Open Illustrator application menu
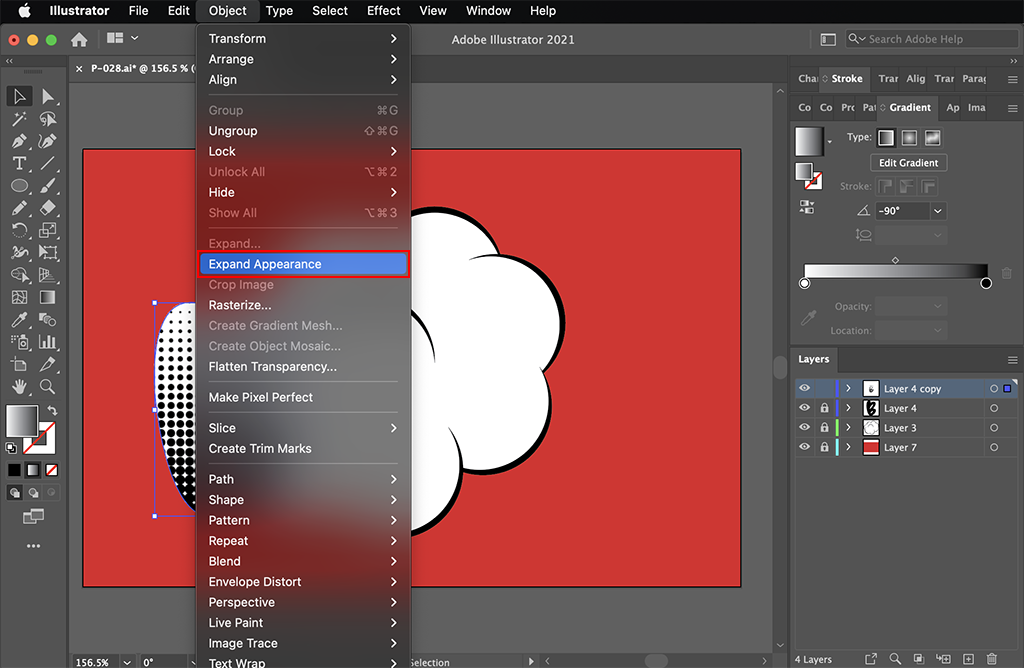Screen dimensions: 1024x668 (x=79, y=10)
